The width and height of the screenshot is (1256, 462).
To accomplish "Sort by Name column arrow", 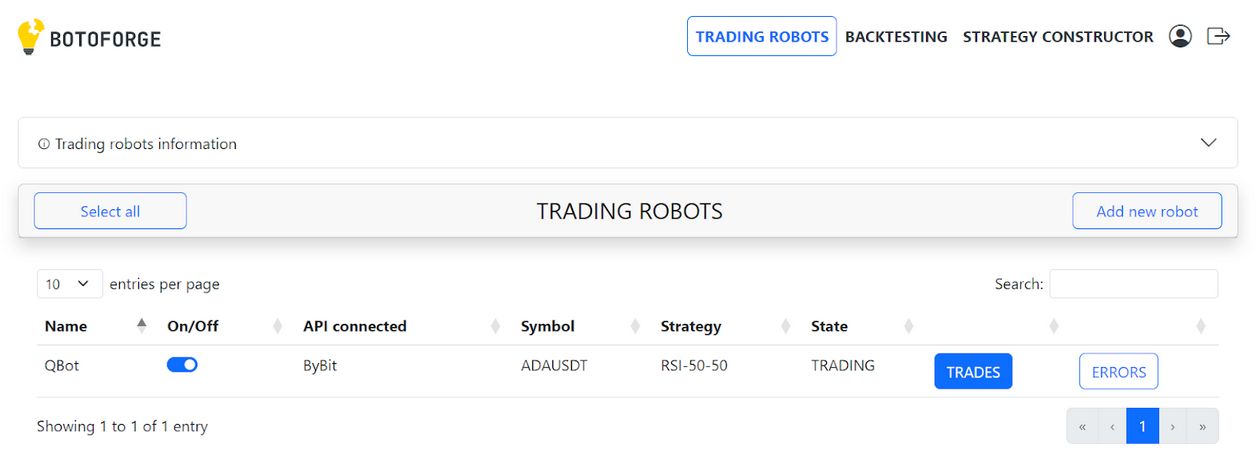I will click(142, 326).
